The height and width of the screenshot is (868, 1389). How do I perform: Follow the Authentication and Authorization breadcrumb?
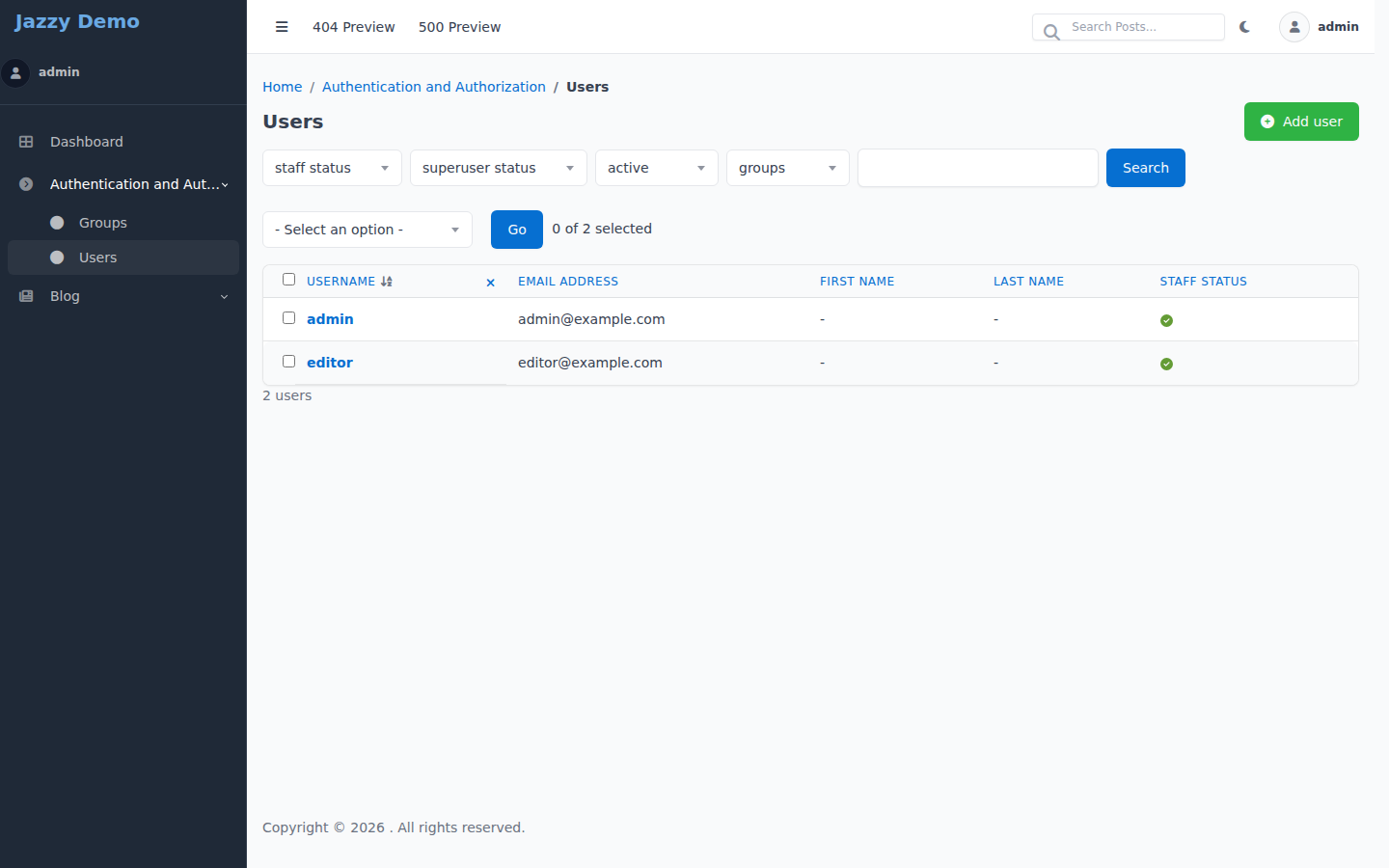pyautogui.click(x=434, y=87)
